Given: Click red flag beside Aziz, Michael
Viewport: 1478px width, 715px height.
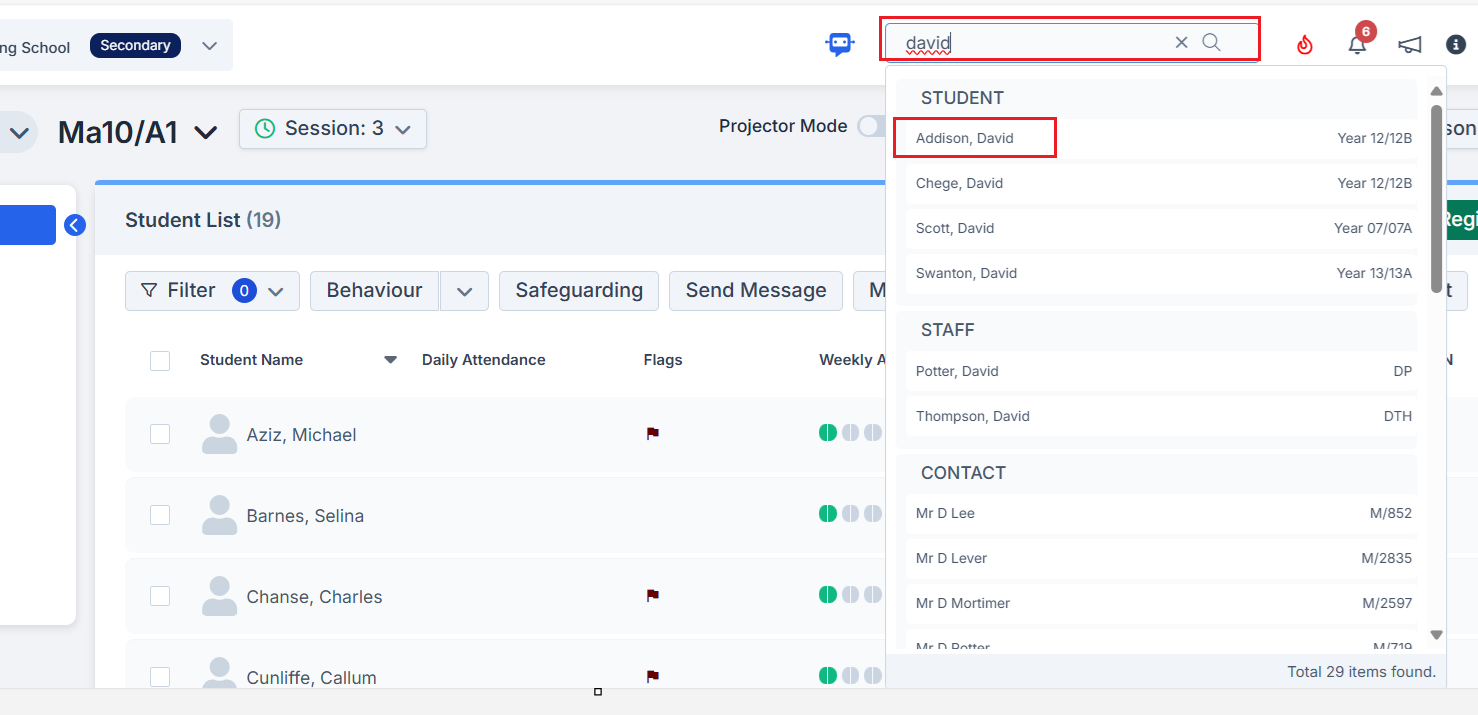Looking at the screenshot, I should (x=653, y=434).
